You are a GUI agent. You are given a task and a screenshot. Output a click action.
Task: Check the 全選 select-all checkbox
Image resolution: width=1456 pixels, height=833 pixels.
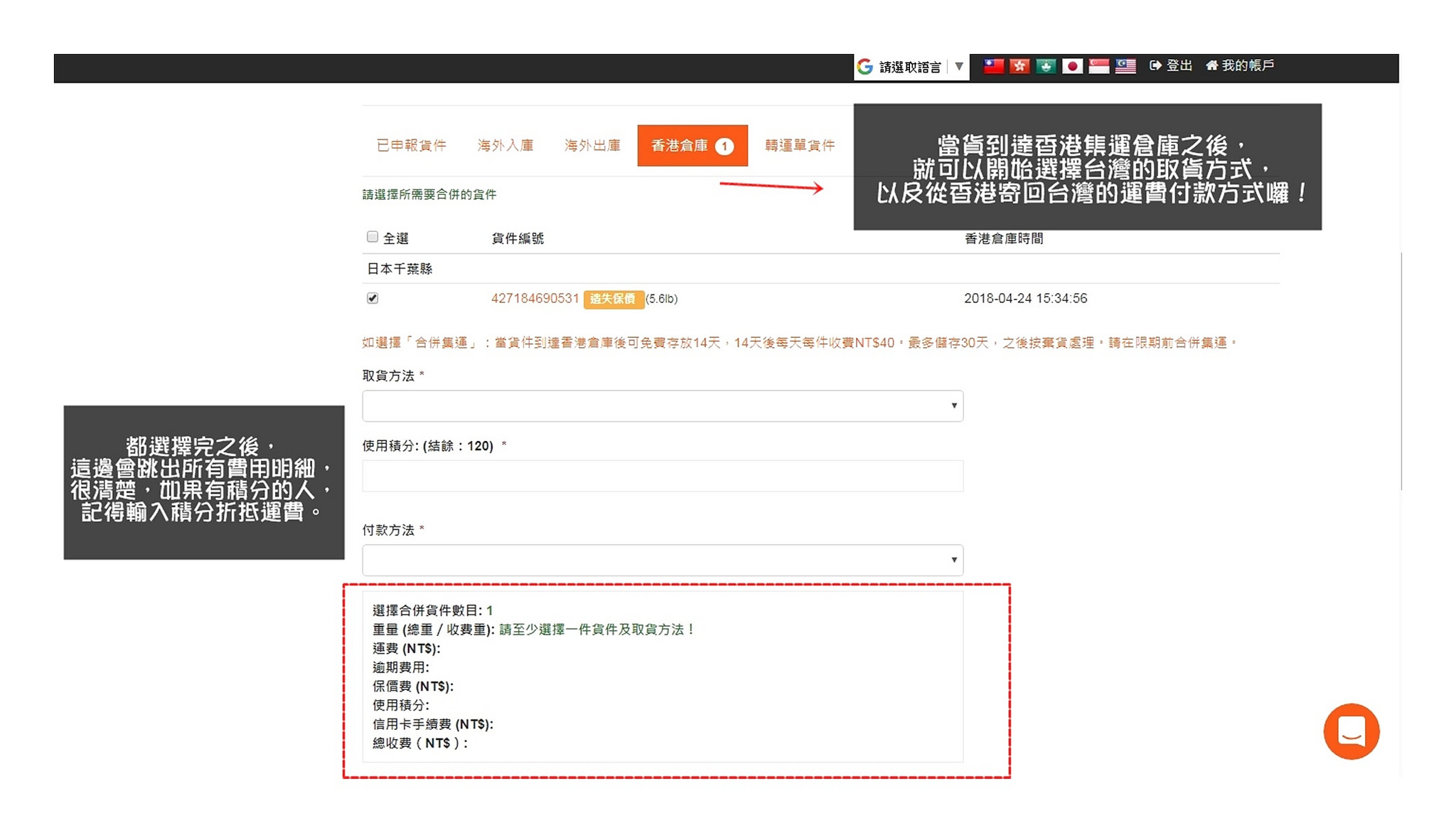373,237
